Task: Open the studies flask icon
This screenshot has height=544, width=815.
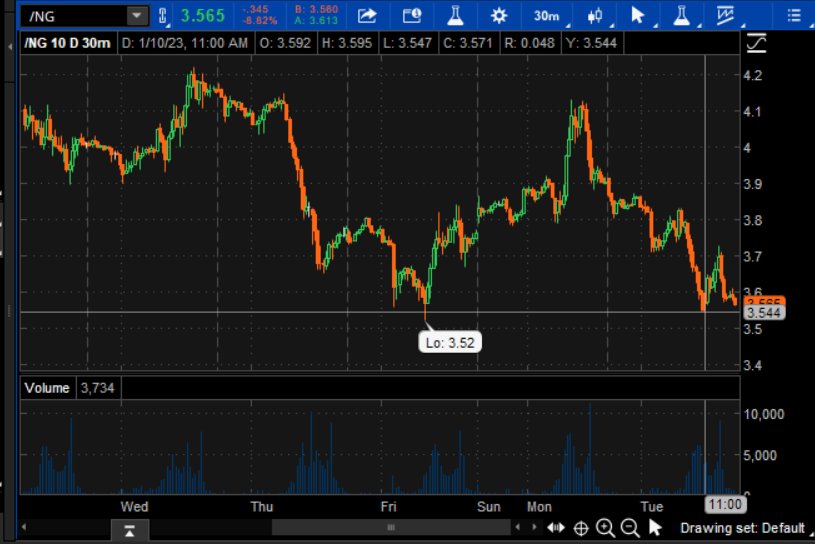Action: click(x=455, y=16)
